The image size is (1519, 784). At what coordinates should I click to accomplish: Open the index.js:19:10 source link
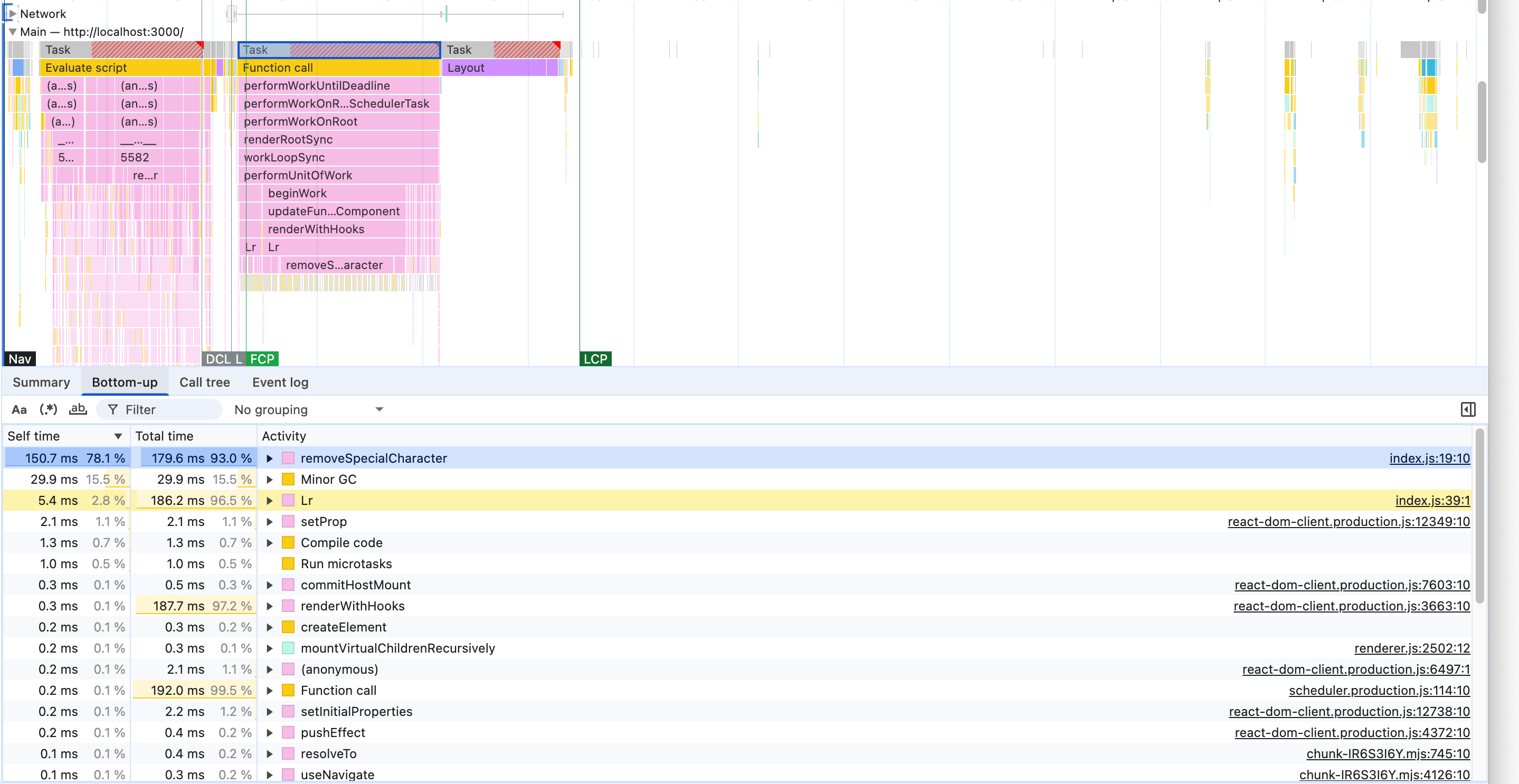coord(1429,458)
